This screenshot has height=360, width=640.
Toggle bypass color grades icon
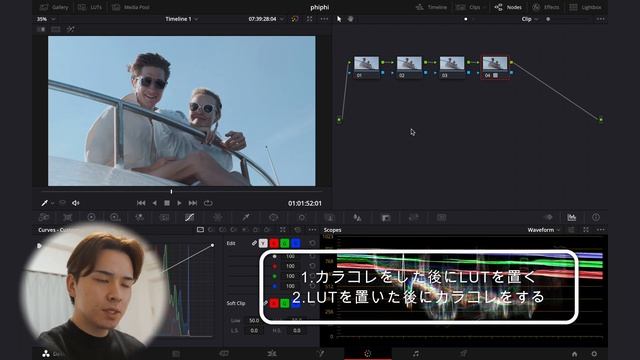[295, 19]
